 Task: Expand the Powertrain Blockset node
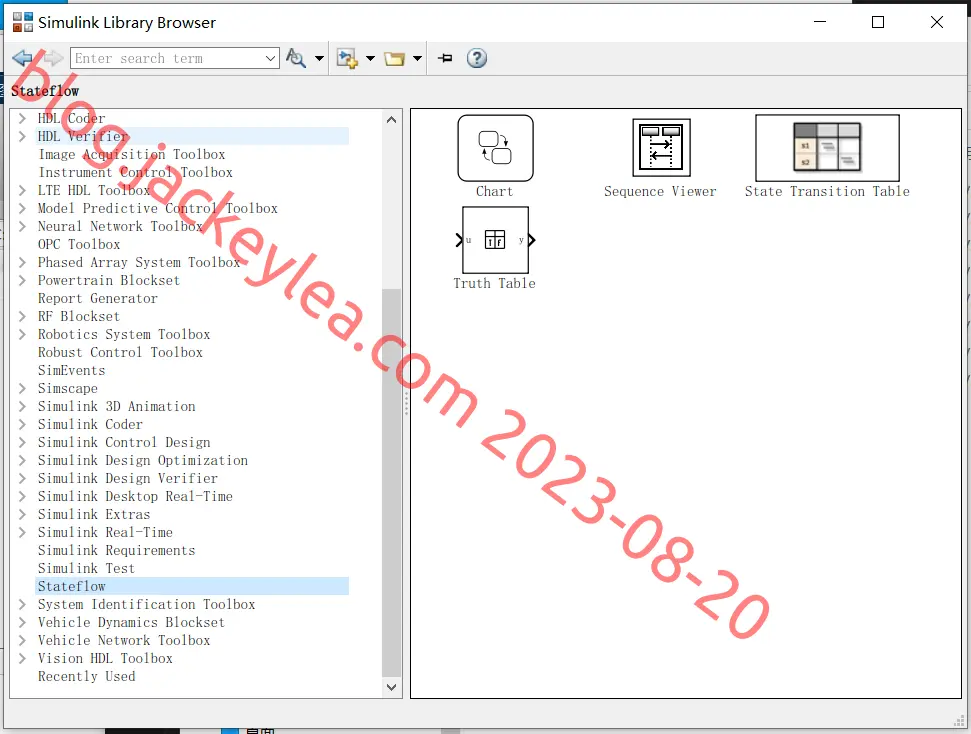(22, 280)
